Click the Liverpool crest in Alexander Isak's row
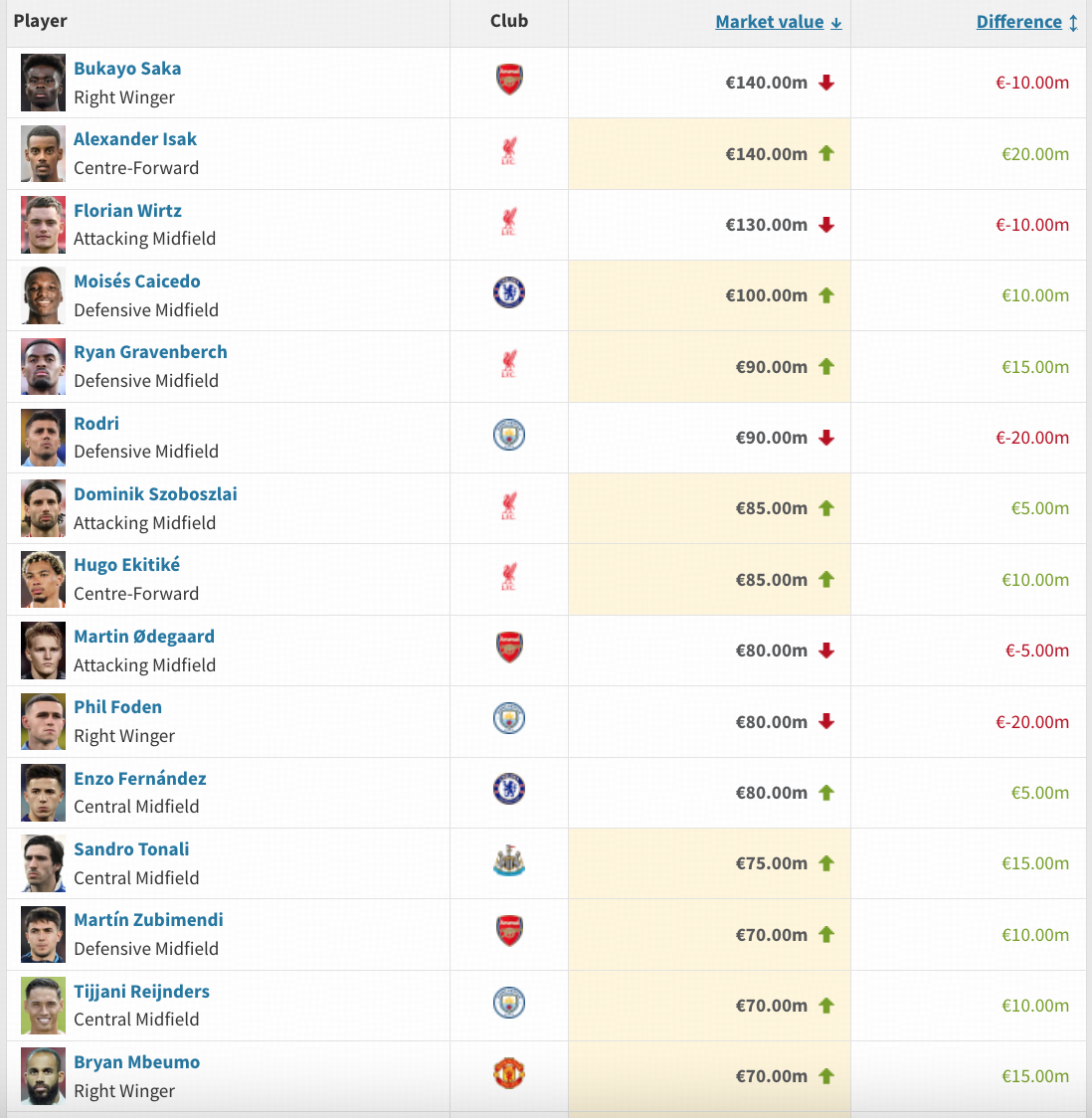 pos(509,152)
